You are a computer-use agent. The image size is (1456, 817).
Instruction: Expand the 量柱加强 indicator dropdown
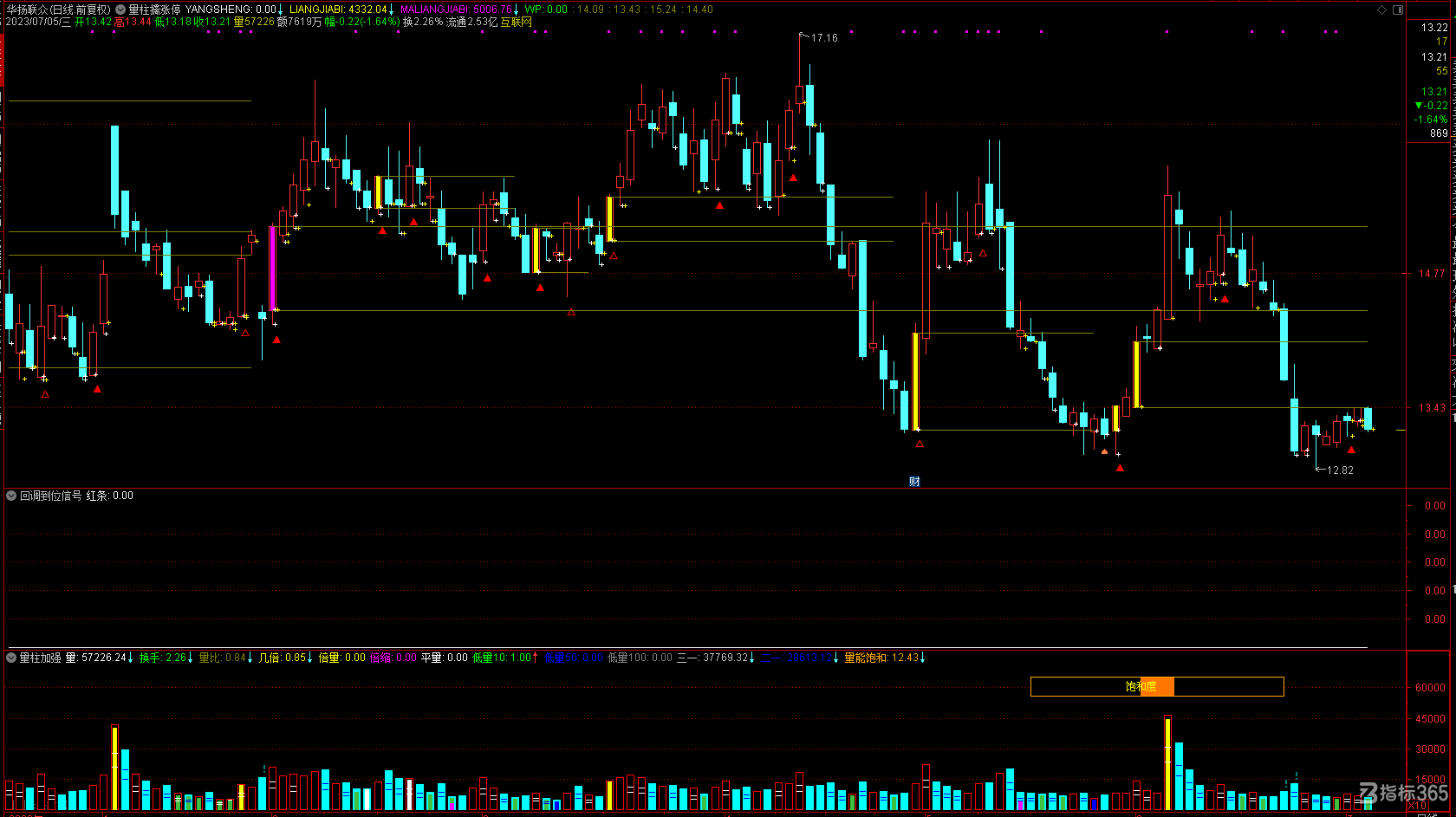[12, 658]
